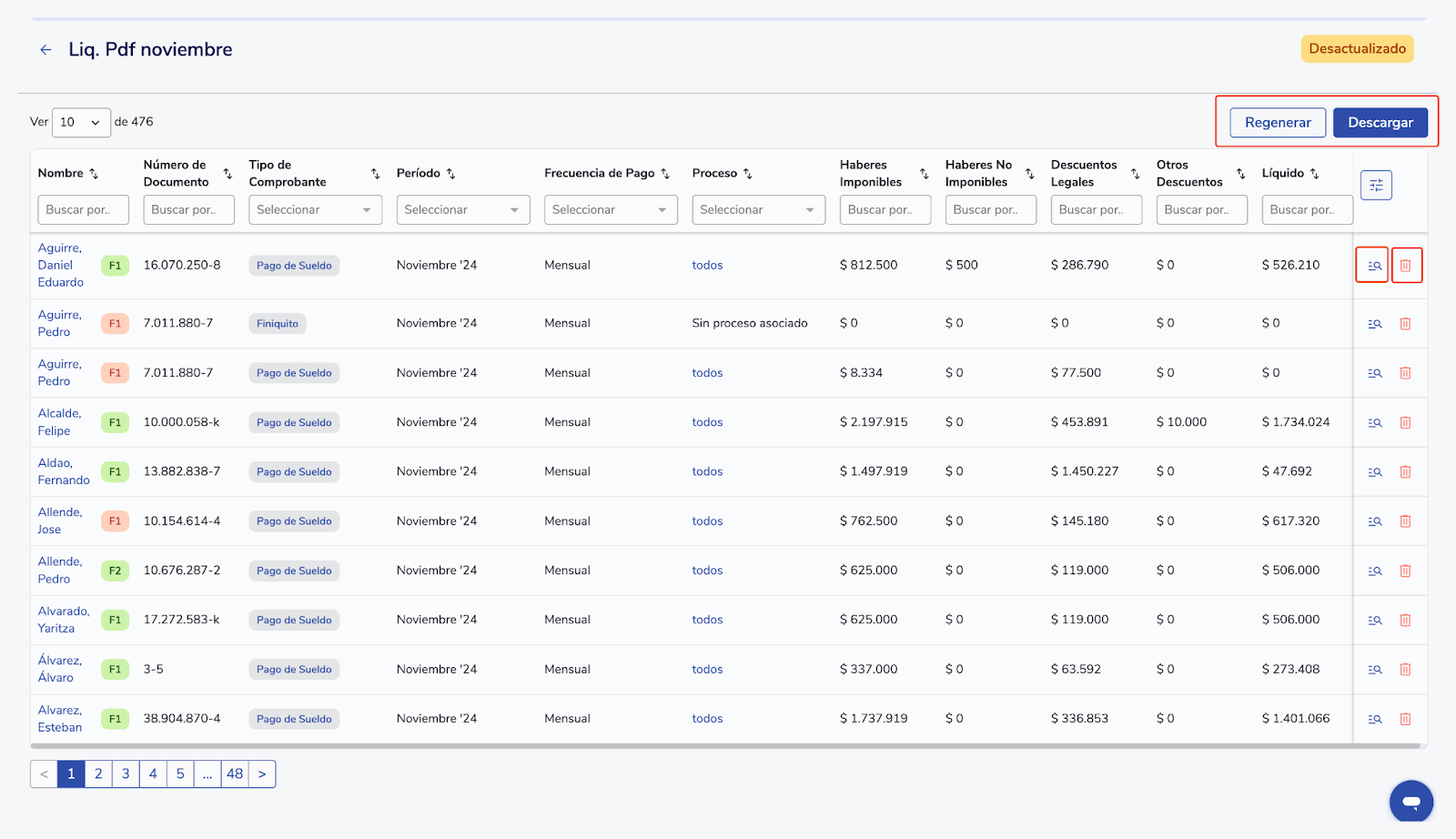
Task: Delete the Alvarez, Esteban row
Action: (x=1405, y=719)
